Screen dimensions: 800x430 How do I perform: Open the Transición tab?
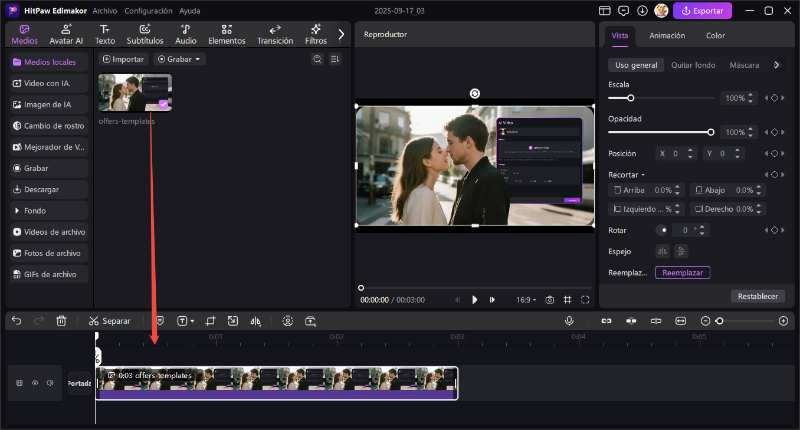[x=275, y=35]
